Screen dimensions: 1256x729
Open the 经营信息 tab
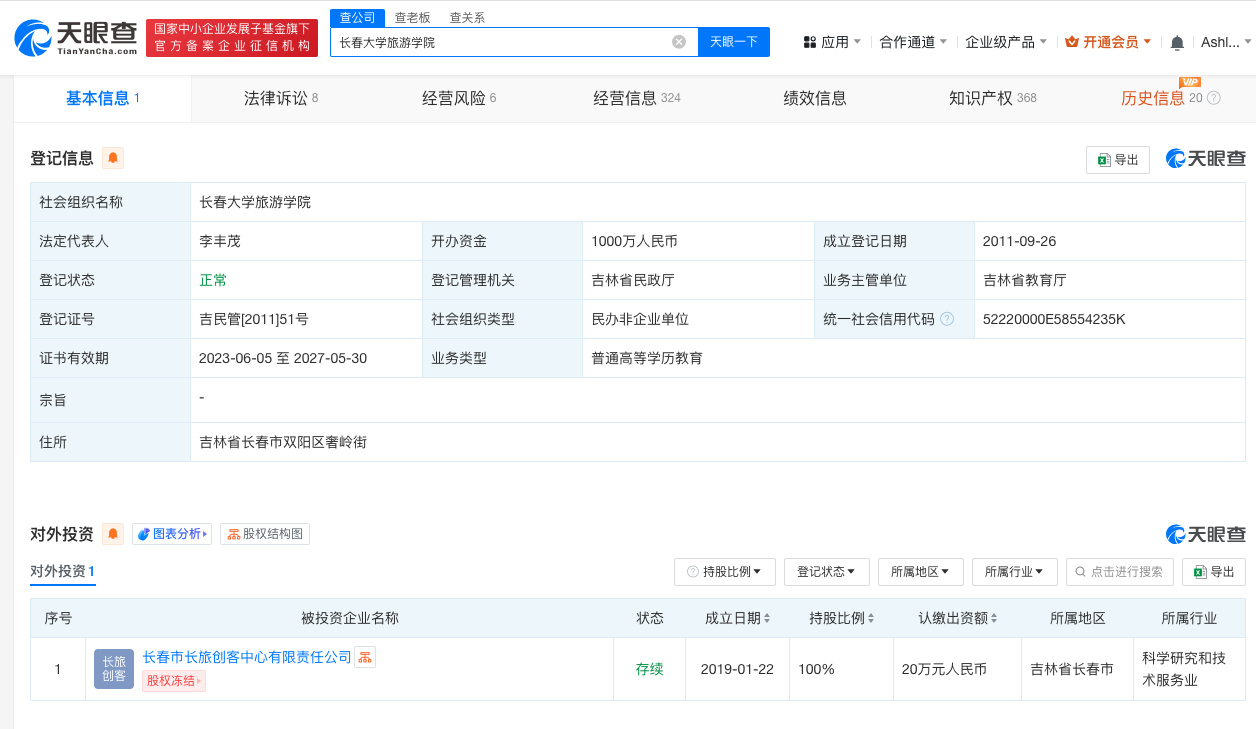[x=637, y=98]
